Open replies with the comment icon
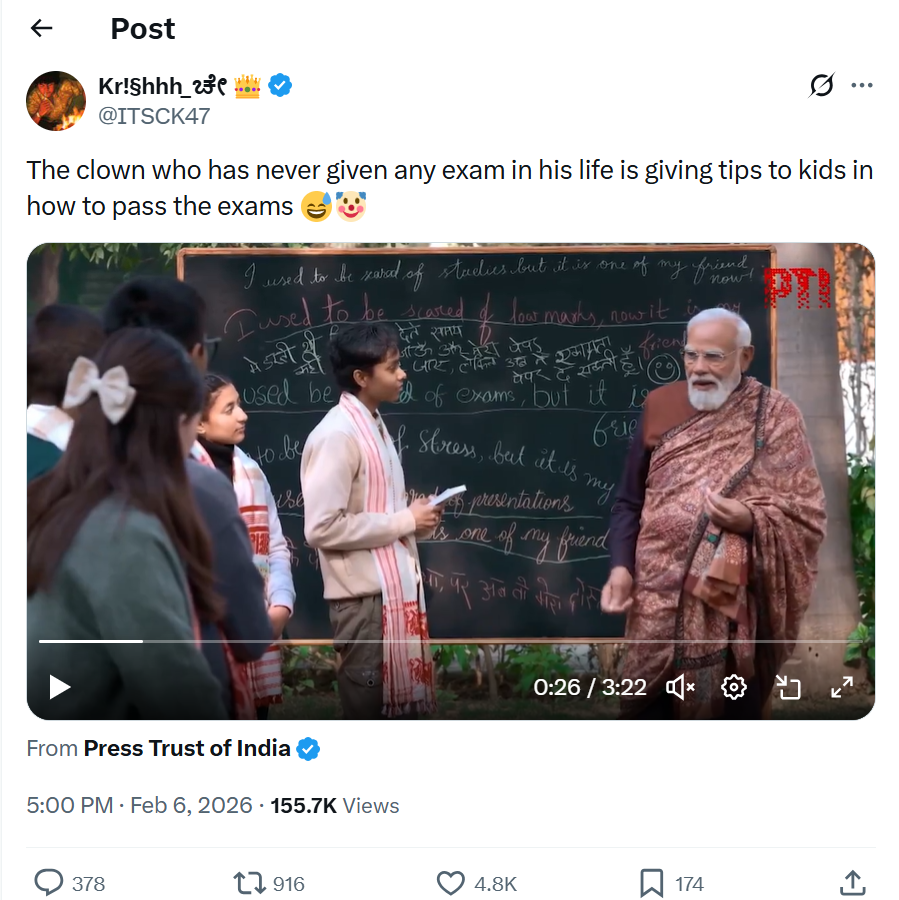 click(x=49, y=883)
